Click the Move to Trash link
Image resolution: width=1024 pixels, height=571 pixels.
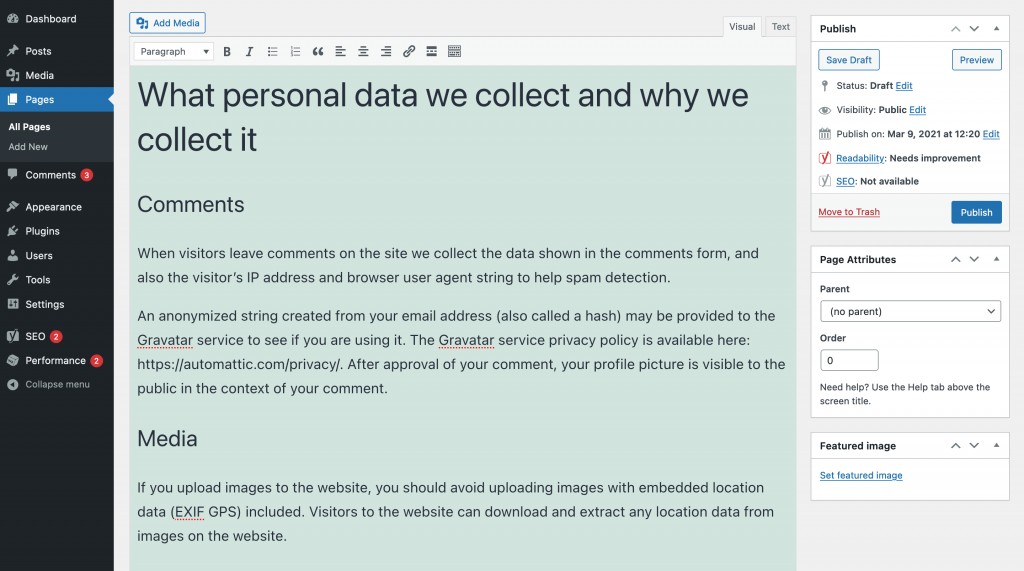(849, 212)
